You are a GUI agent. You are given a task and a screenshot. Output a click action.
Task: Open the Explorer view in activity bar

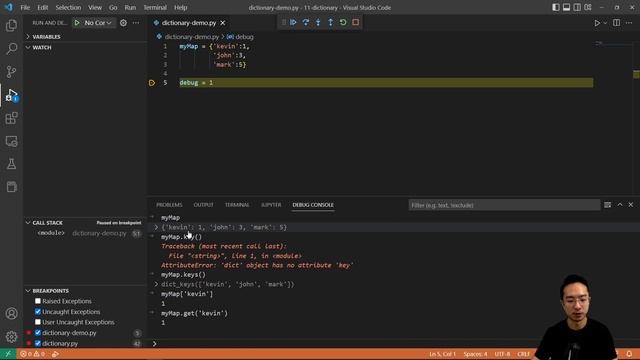tap(11, 26)
